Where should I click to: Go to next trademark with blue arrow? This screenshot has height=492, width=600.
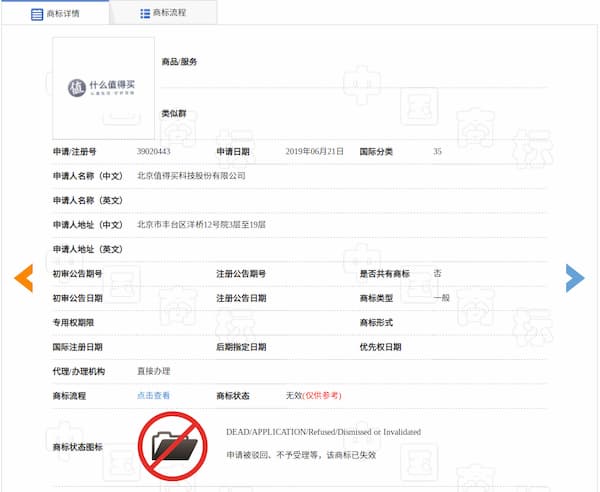(x=575, y=278)
